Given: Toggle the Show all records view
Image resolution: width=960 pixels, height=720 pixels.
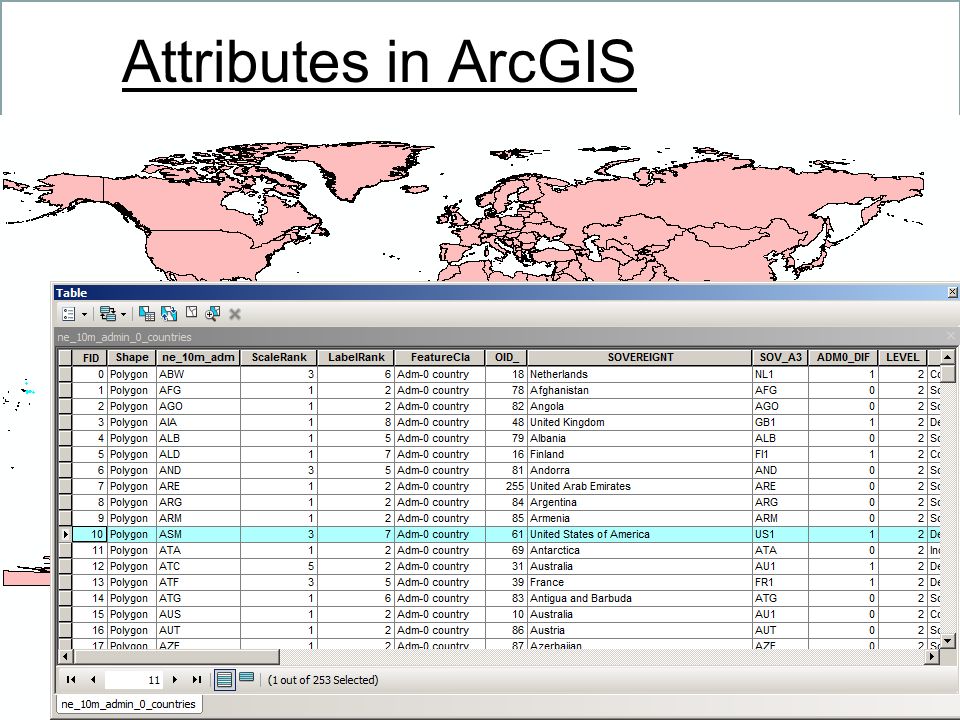Looking at the screenshot, I should (x=225, y=680).
